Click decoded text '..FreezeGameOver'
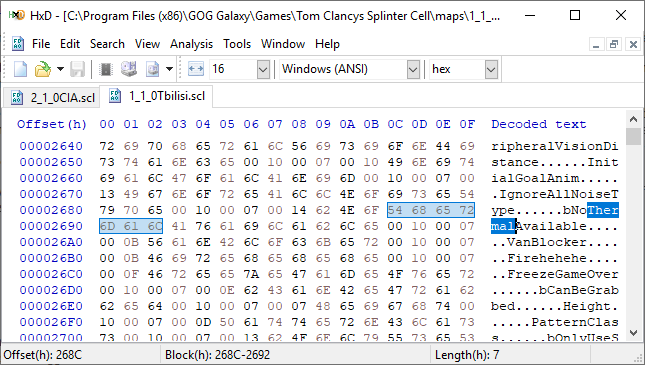Viewport: 645px width, 365px height. click(x=555, y=274)
